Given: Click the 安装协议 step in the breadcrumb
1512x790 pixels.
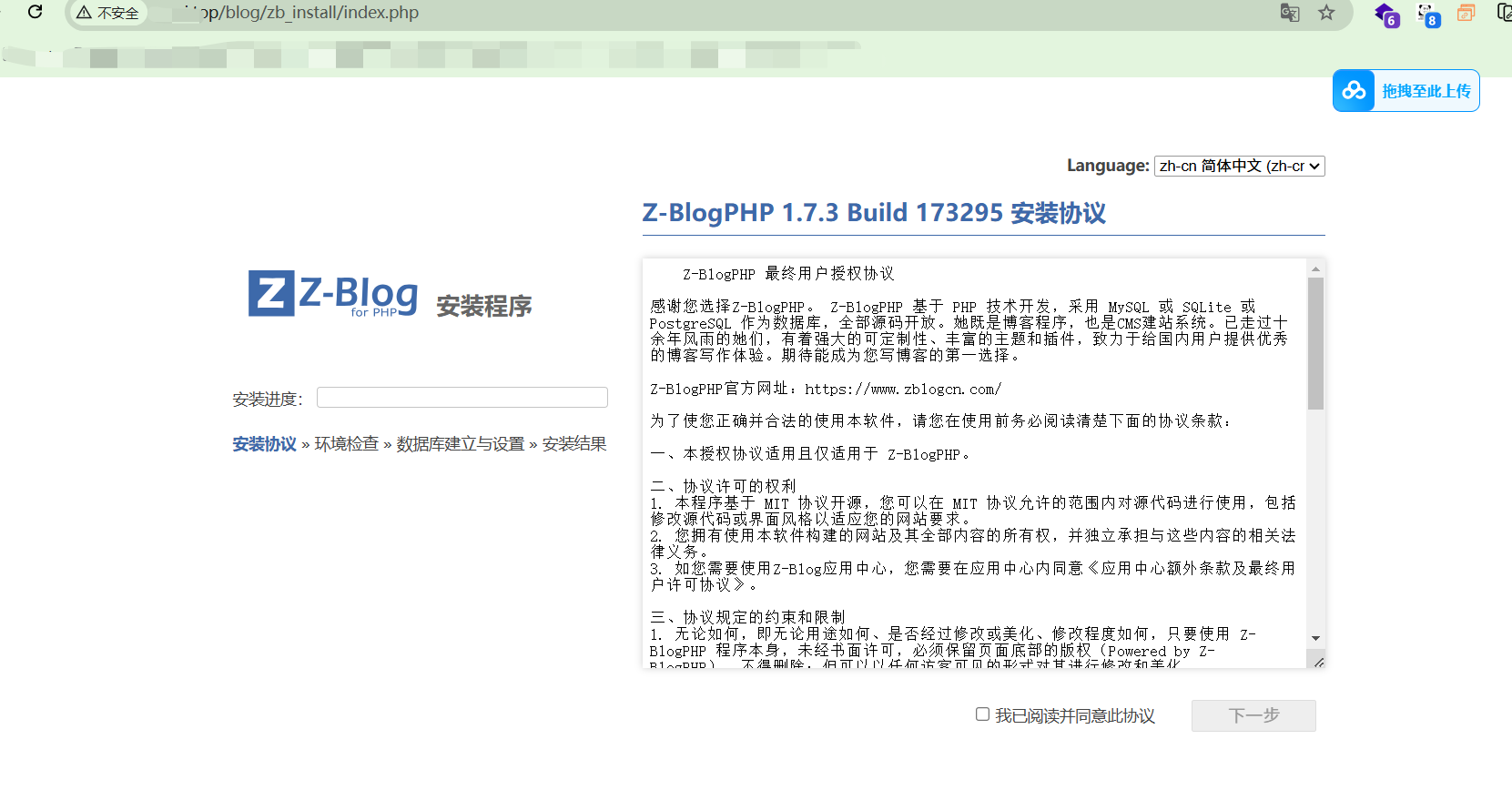Looking at the screenshot, I should 264,444.
